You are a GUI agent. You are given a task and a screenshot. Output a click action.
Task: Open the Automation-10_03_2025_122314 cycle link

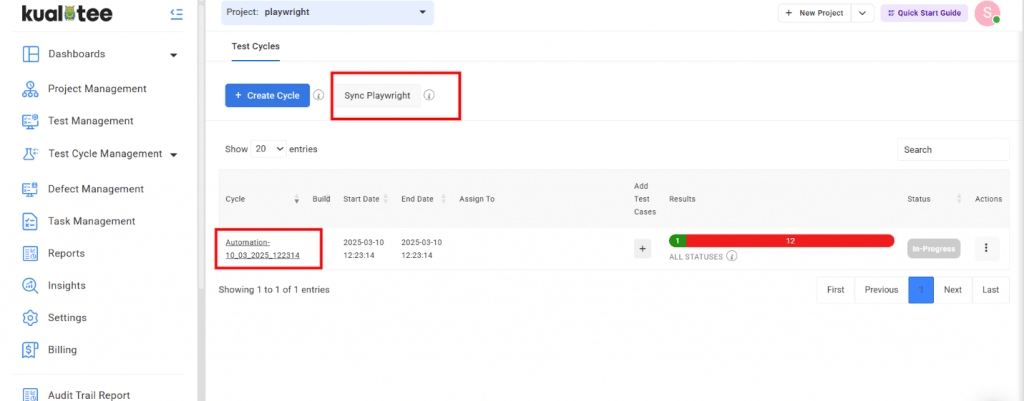263,249
